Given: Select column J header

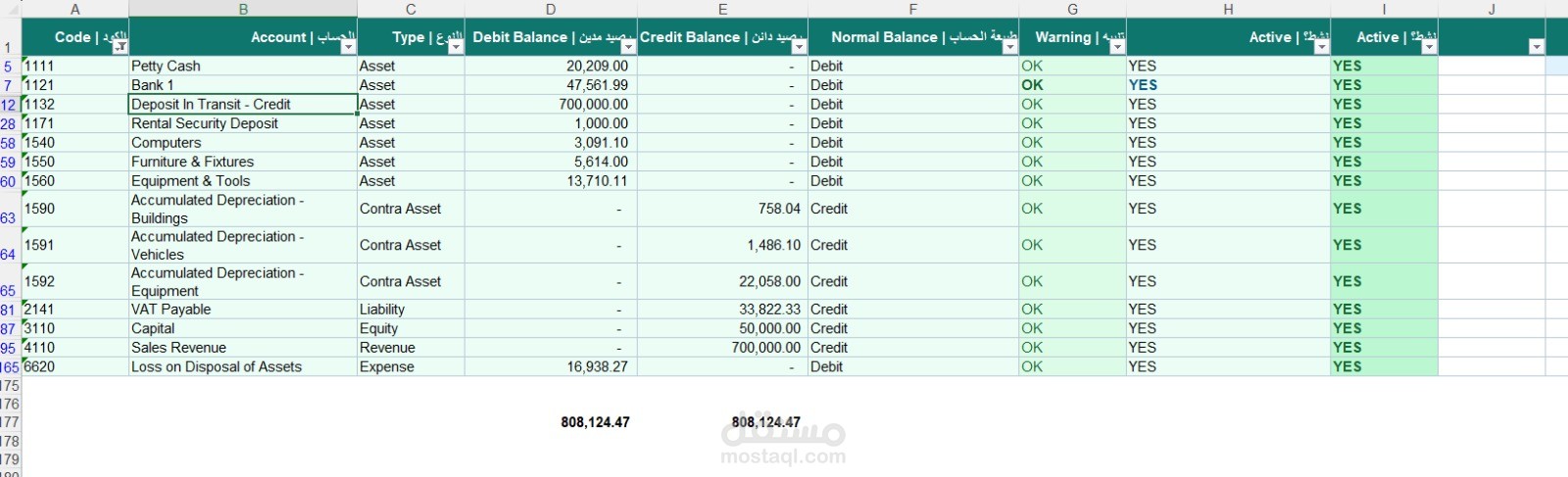Looking at the screenshot, I should click(x=1492, y=9).
